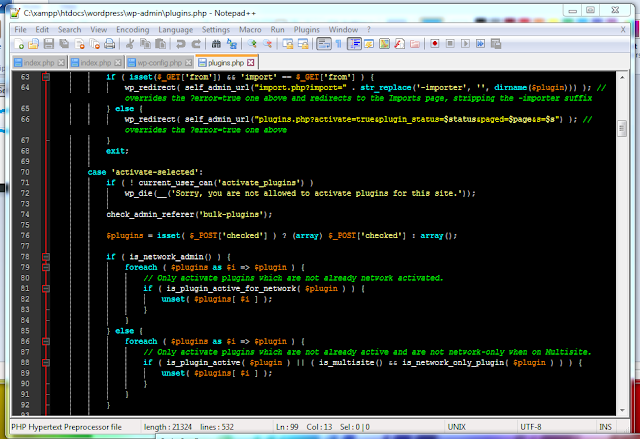This screenshot has height=439, width=640.
Task: Open the Run menu
Action: click(278, 29)
